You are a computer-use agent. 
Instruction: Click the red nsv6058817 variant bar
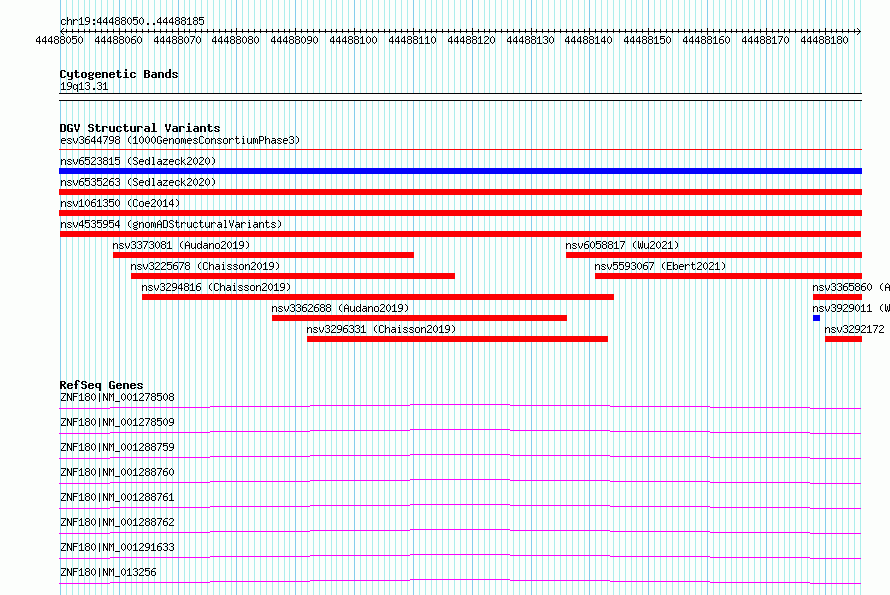click(713, 255)
